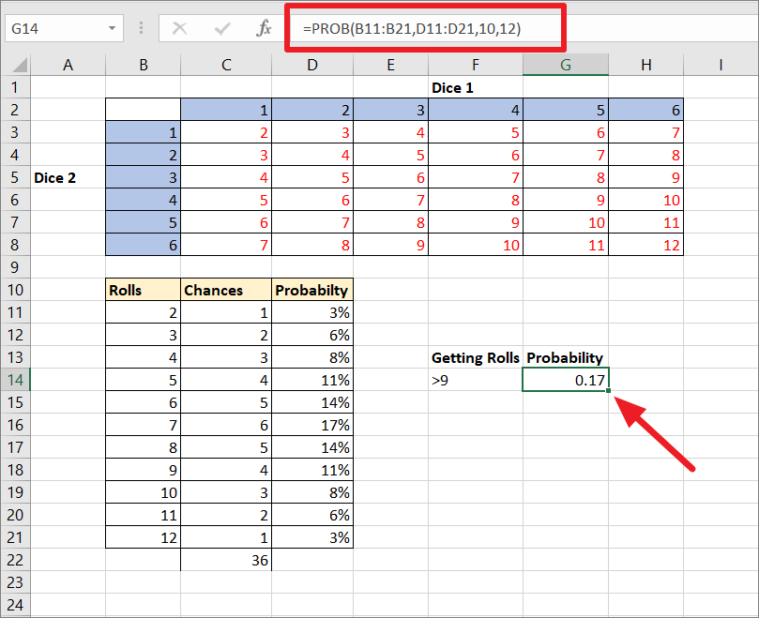This screenshot has width=759, height=618.
Task: Click the red 10 in cell F8
Action: pyautogui.click(x=475, y=245)
